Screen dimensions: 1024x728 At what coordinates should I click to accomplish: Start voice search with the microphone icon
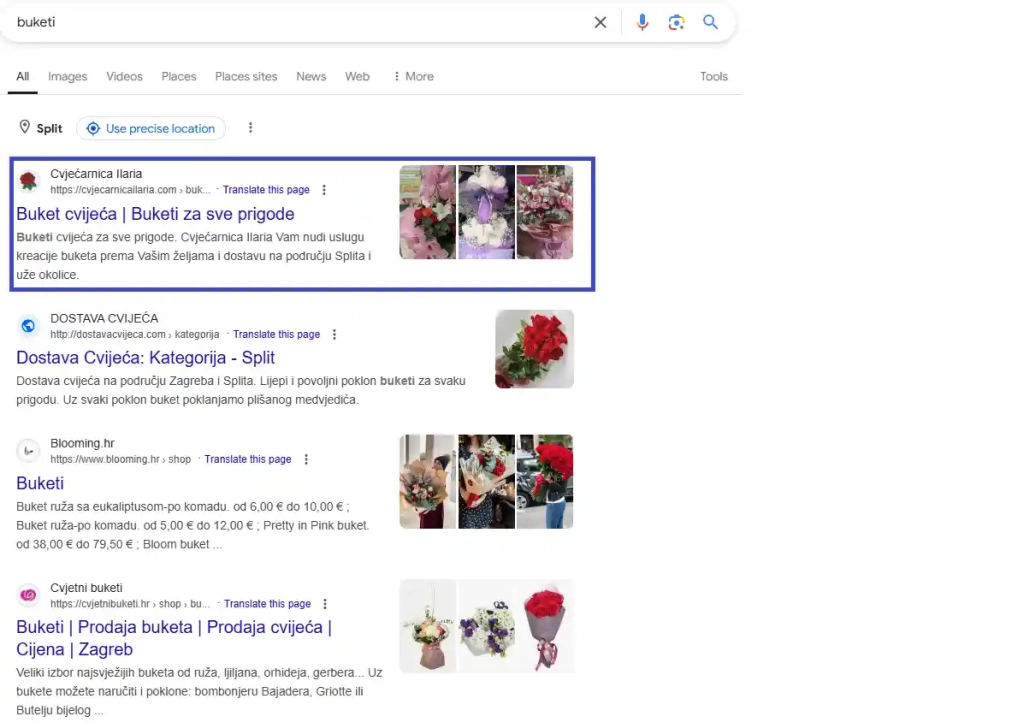pos(642,22)
